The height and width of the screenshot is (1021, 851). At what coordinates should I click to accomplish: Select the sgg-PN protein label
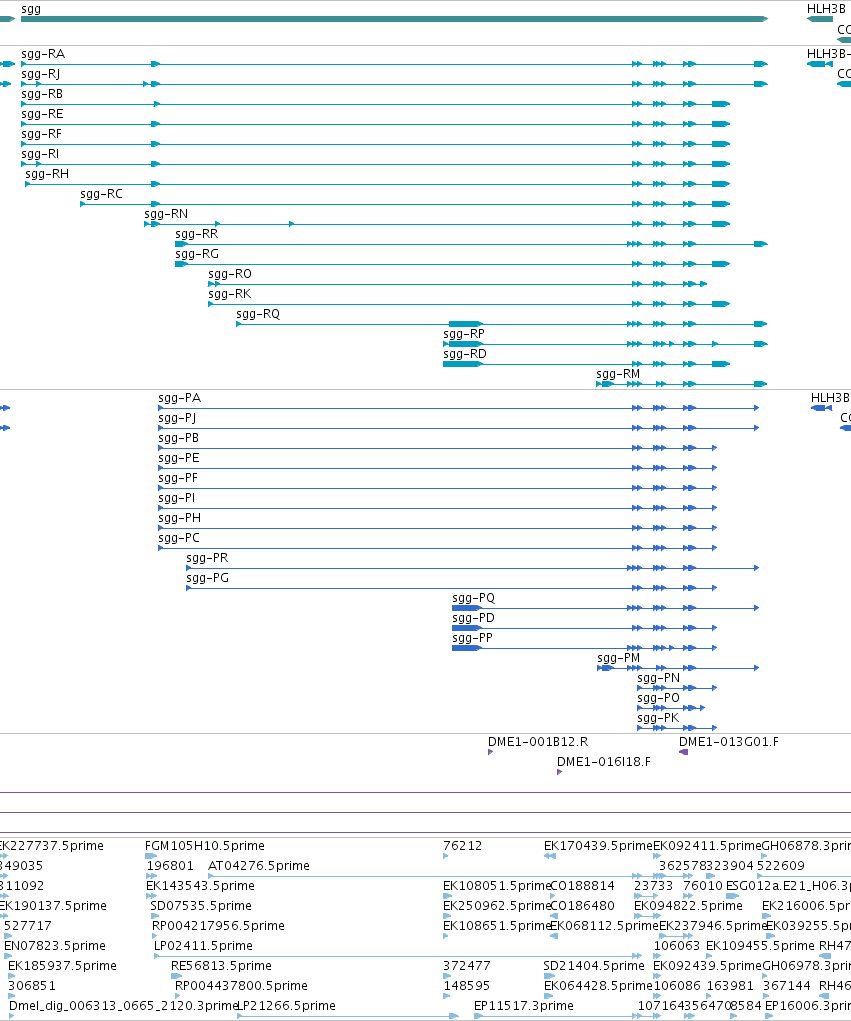[659, 678]
